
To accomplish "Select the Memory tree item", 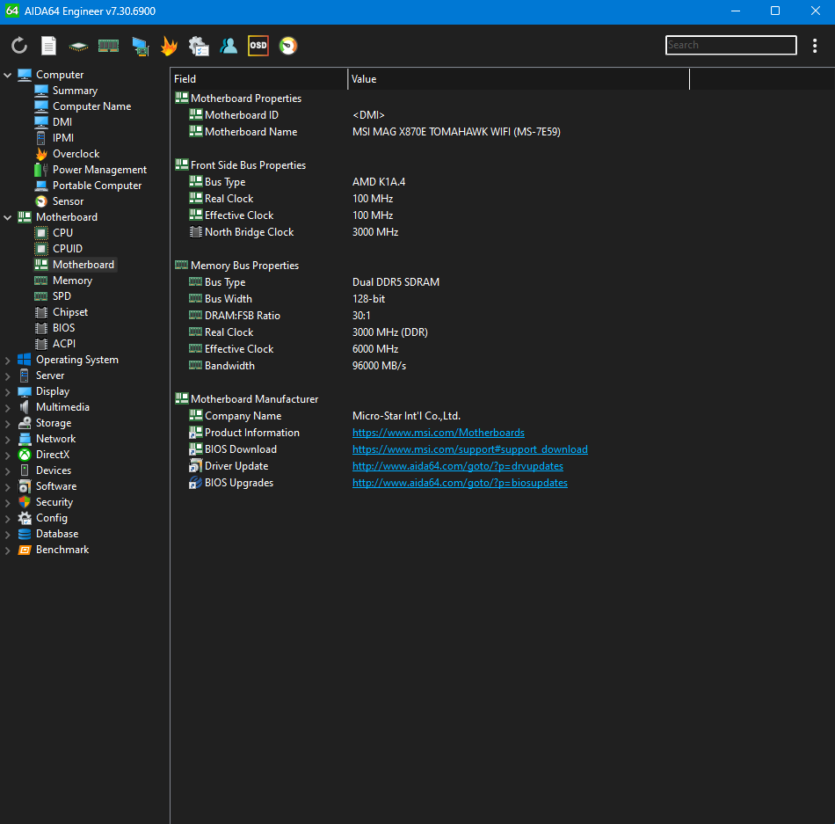I will tap(72, 281).
